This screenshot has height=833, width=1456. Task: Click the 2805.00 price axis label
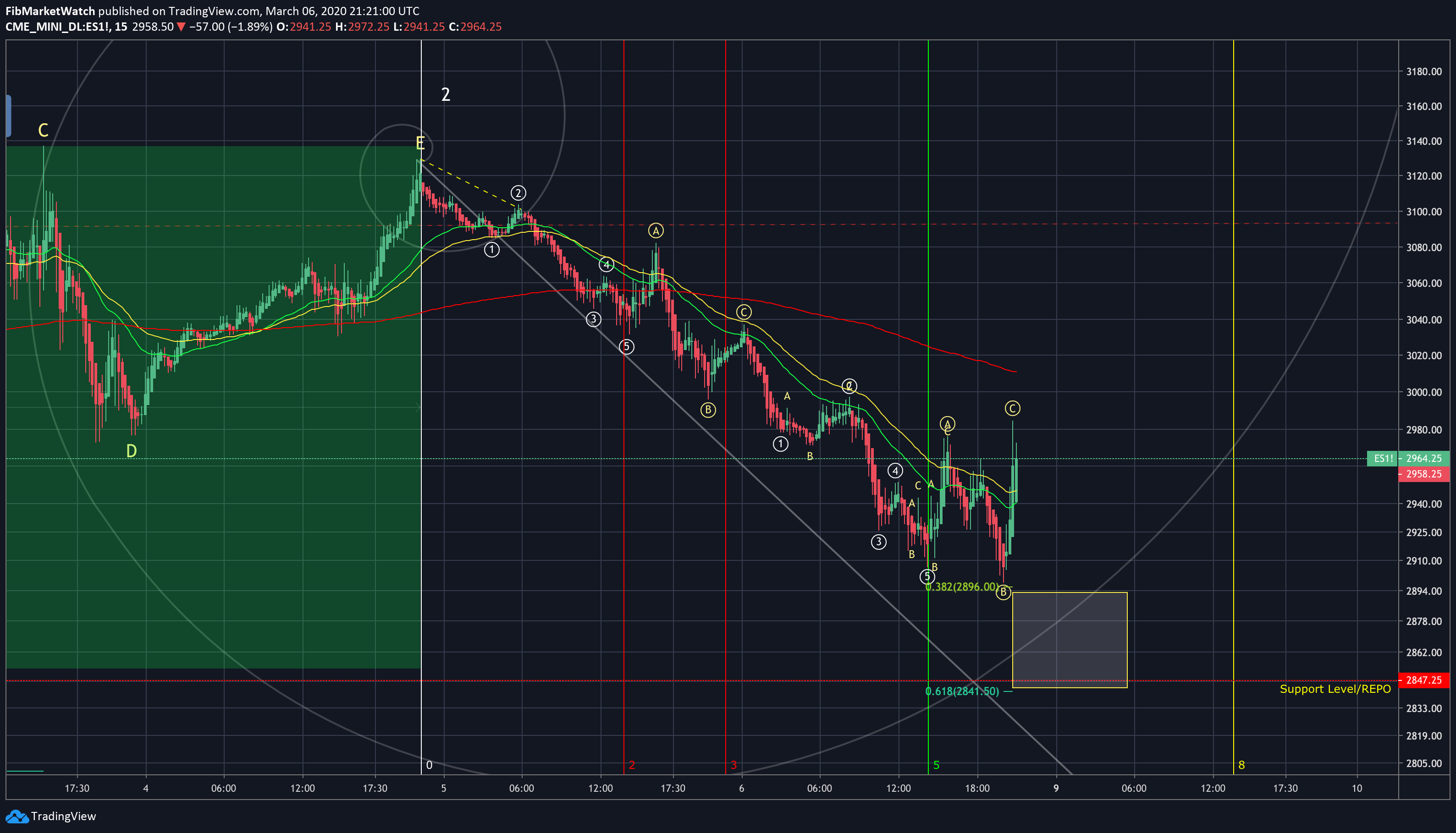click(x=1424, y=764)
